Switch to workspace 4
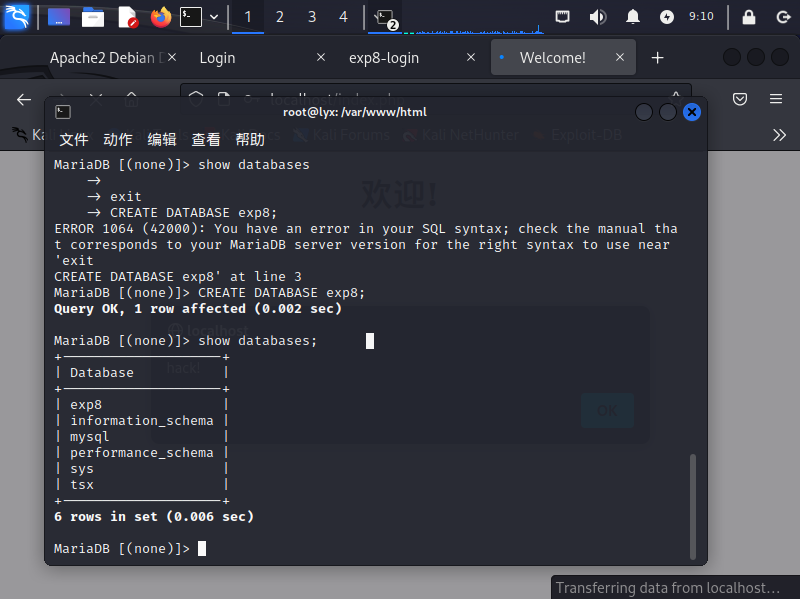Image resolution: width=800 pixels, height=599 pixels. tap(343, 17)
